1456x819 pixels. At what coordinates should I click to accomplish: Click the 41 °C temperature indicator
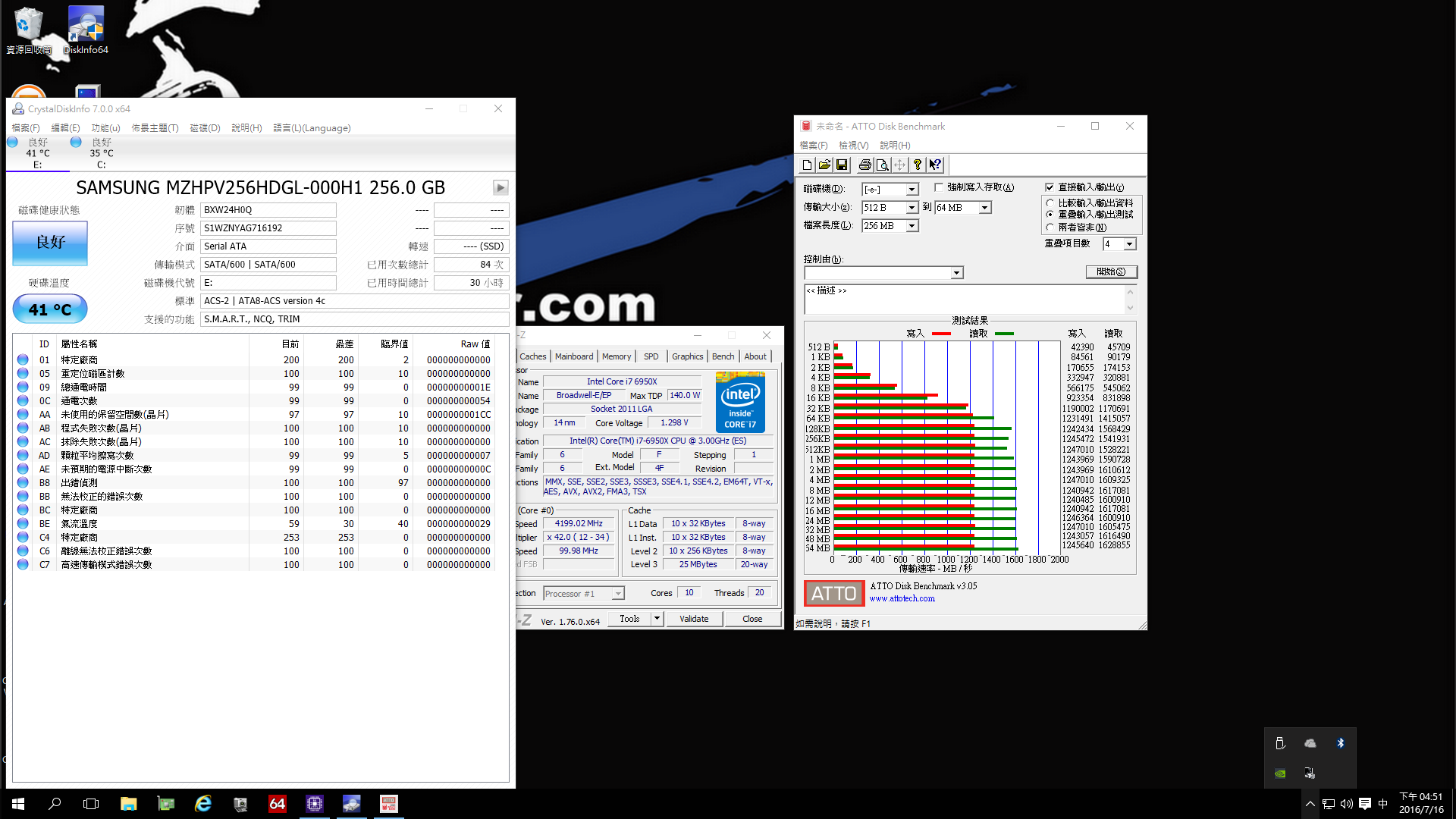tap(50, 309)
